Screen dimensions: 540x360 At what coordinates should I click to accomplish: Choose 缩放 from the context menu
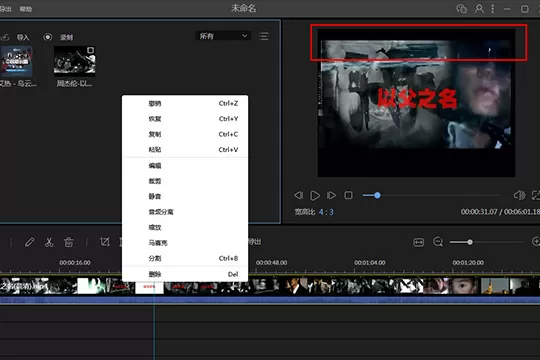[x=185, y=228]
